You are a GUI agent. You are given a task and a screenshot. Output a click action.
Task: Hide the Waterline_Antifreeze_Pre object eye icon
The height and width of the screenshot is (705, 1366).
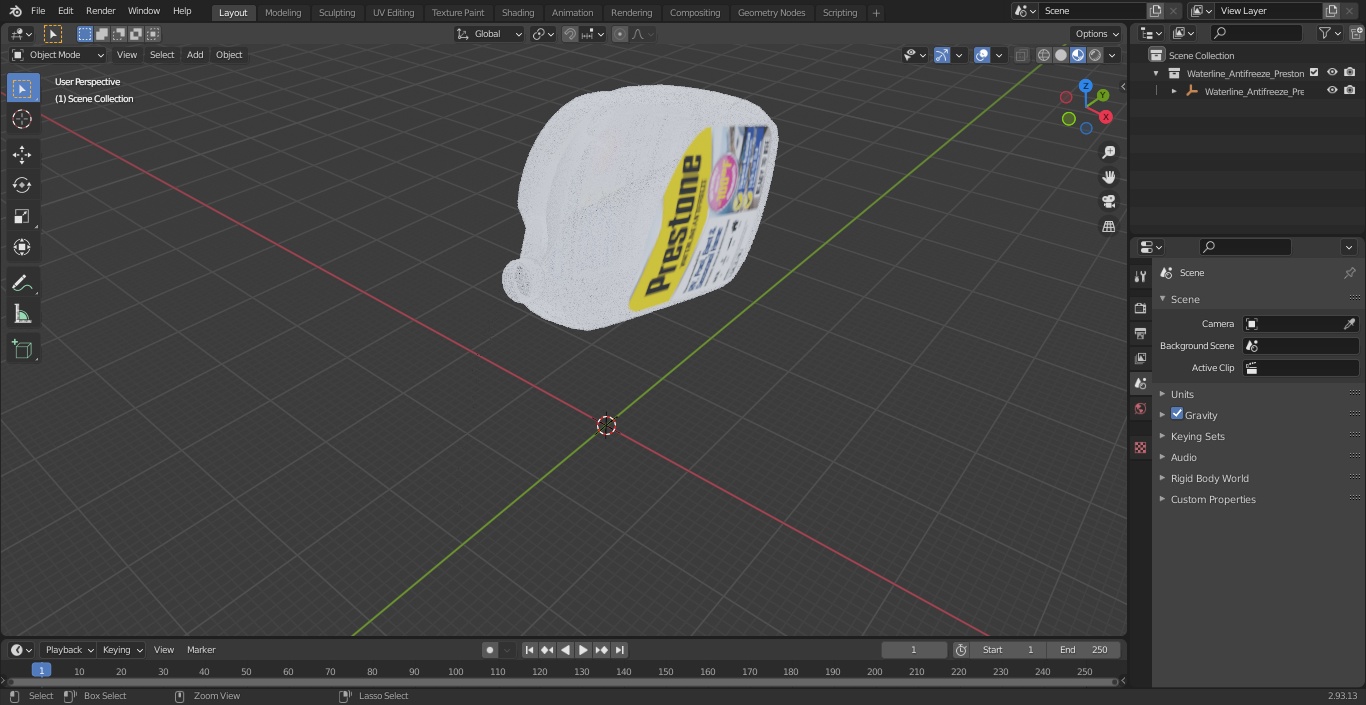point(1332,90)
